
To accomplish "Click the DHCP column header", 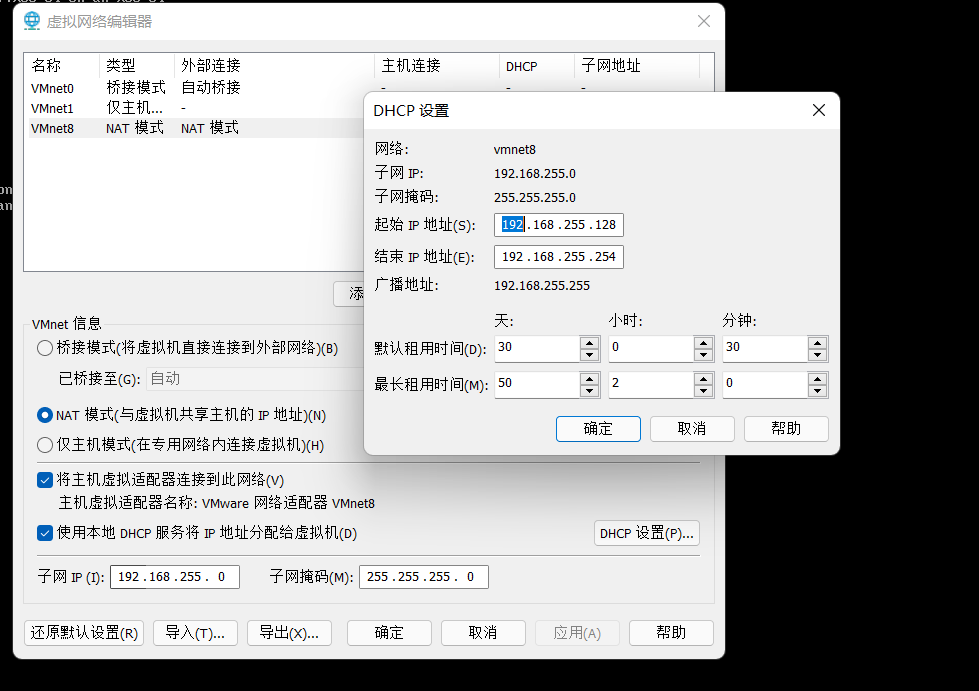I will click(x=537, y=66).
